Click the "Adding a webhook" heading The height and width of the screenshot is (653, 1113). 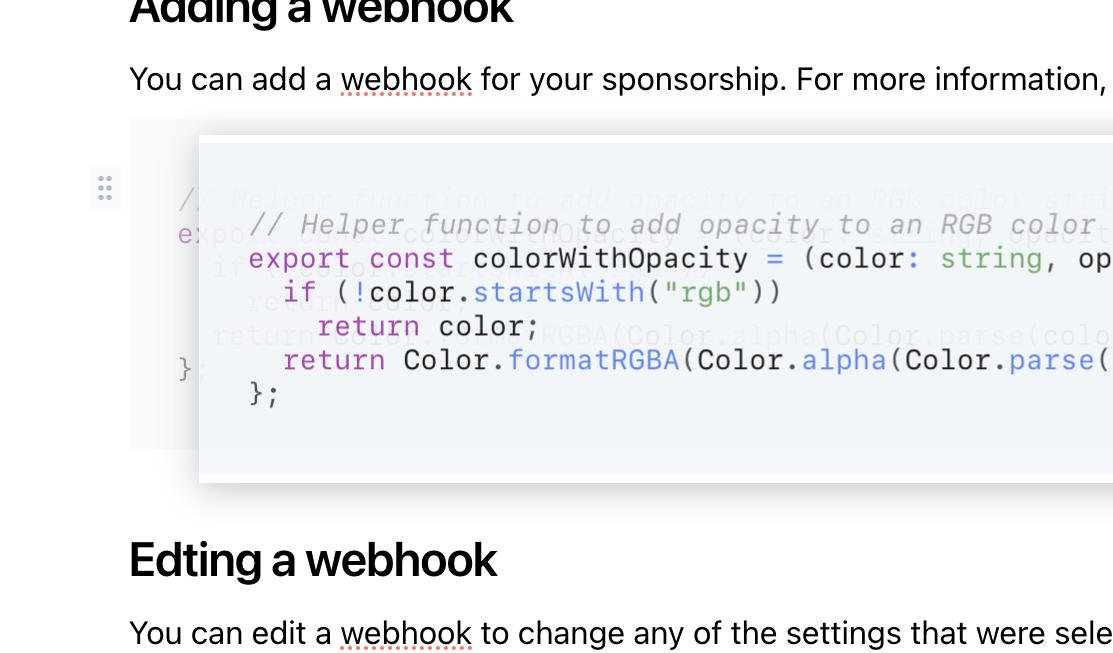(321, 10)
